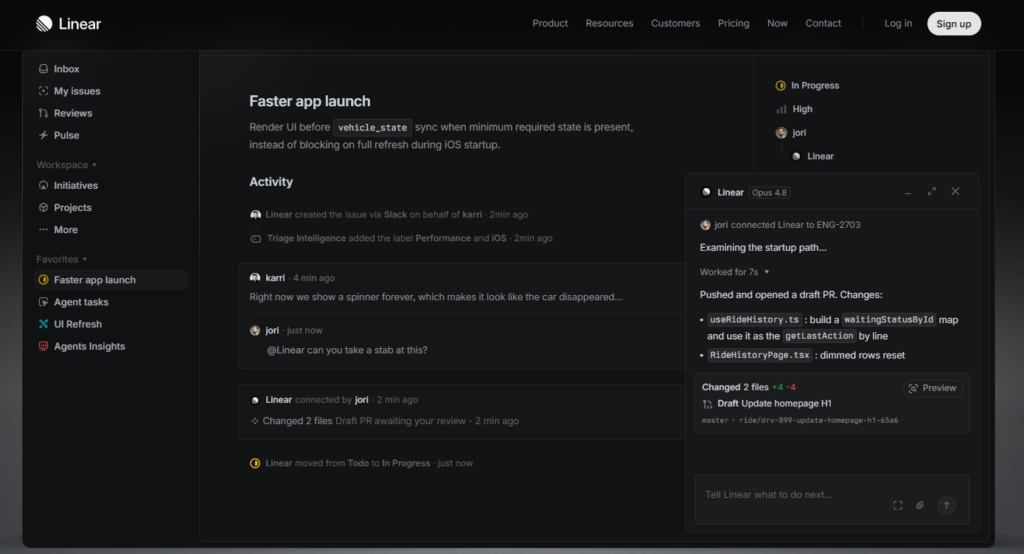
Task: Open 'Draft Update homepage H1' pull request
Action: click(x=774, y=404)
